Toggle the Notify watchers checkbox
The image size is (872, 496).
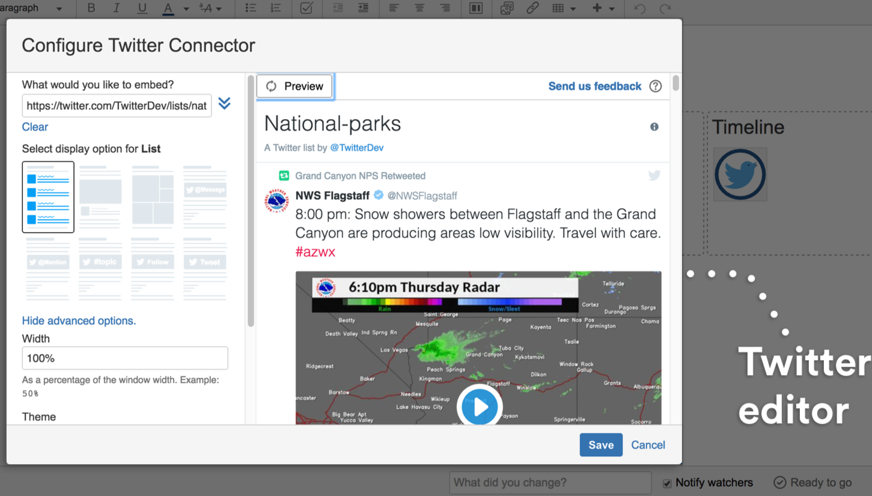pyautogui.click(x=667, y=483)
